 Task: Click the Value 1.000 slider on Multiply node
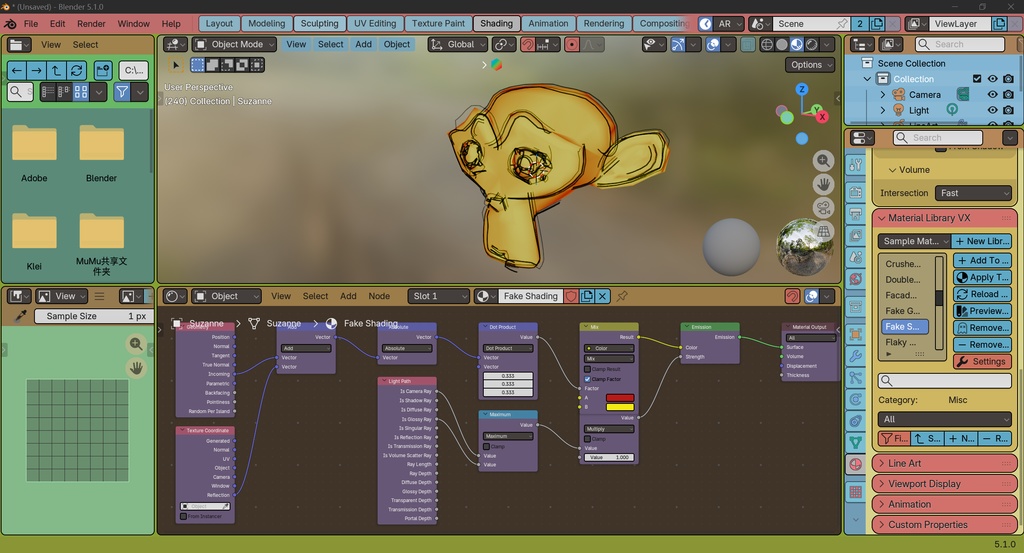609,457
